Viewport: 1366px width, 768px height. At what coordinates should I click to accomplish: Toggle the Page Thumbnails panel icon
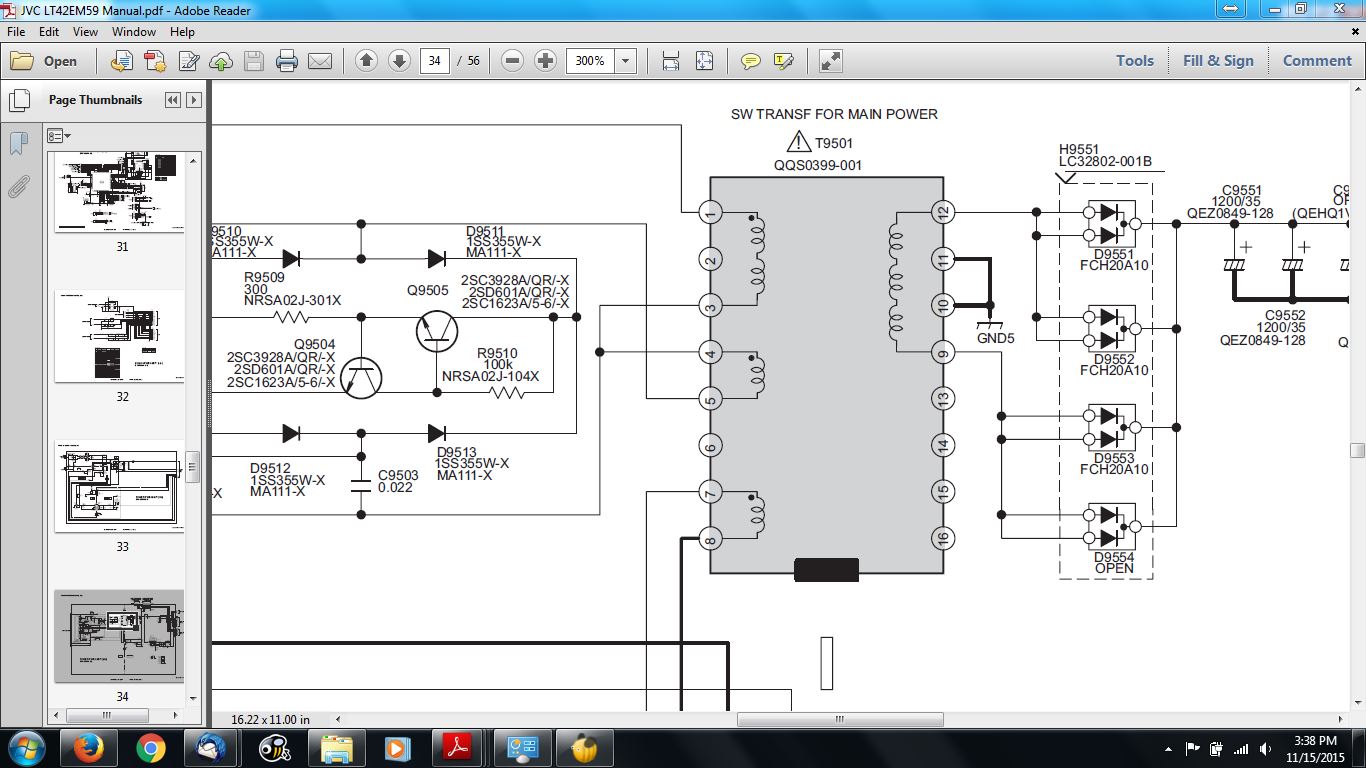pyautogui.click(x=18, y=100)
